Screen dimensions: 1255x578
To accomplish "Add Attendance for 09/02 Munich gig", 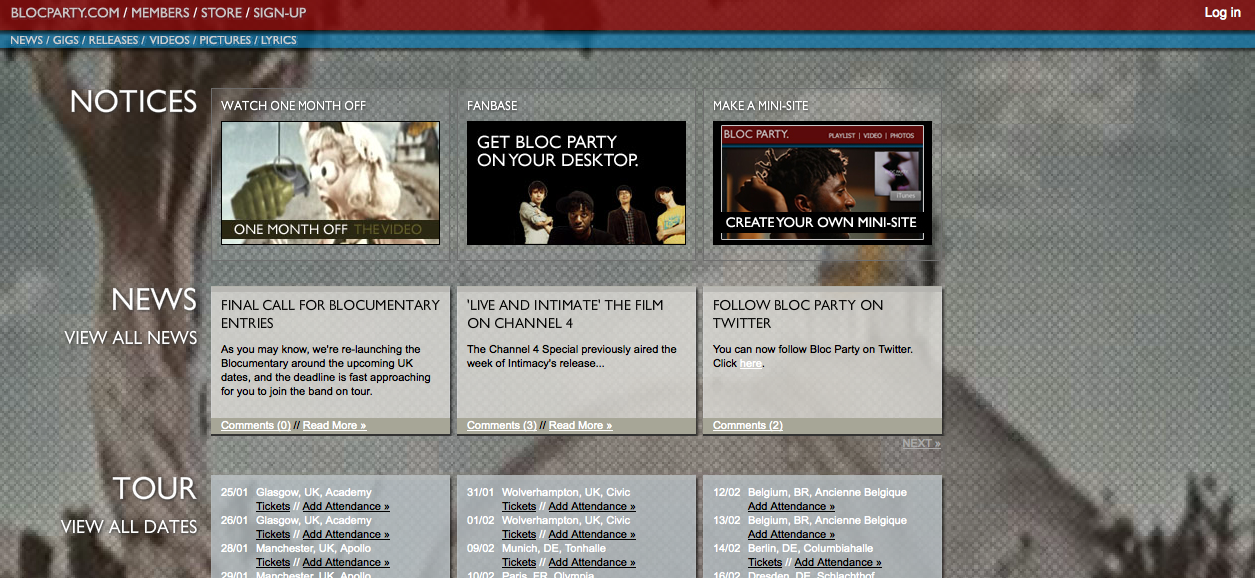I will pyautogui.click(x=592, y=562).
